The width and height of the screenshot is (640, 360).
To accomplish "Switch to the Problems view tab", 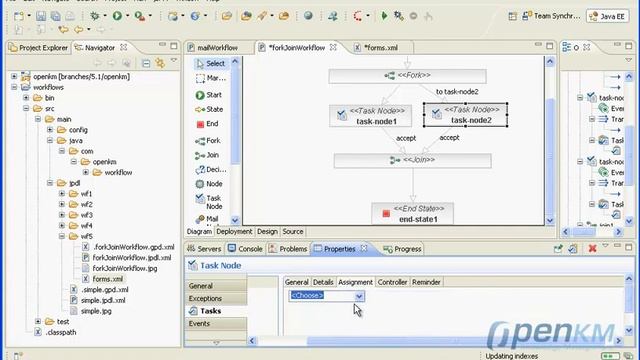I will 288,249.
